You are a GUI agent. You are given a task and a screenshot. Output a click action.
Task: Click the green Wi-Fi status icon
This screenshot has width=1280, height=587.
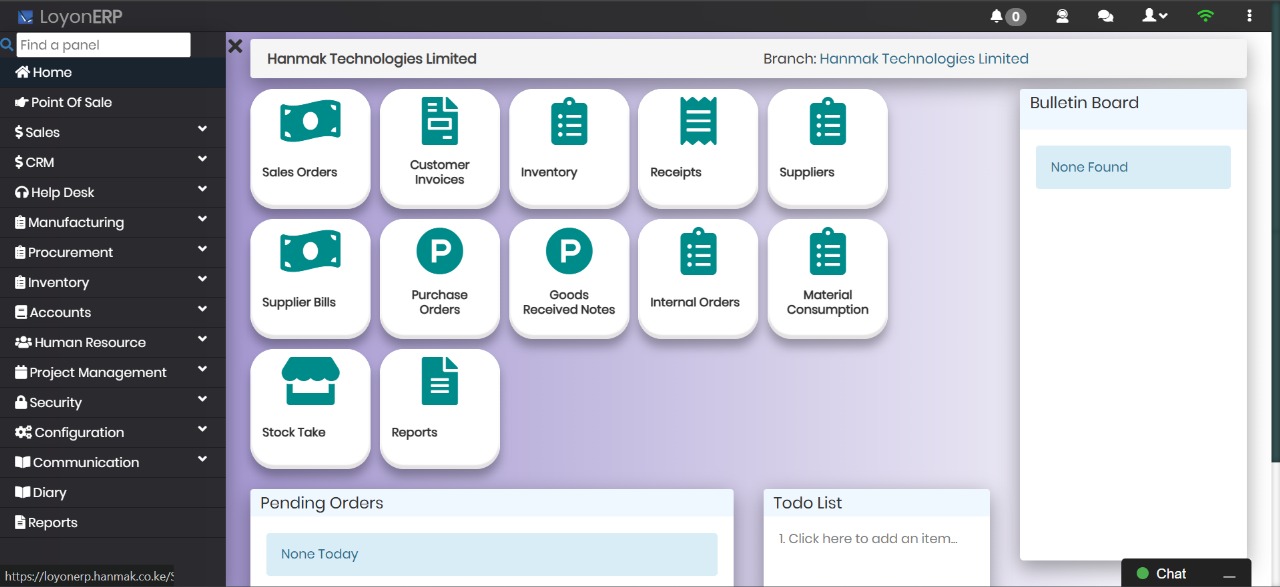(1205, 16)
